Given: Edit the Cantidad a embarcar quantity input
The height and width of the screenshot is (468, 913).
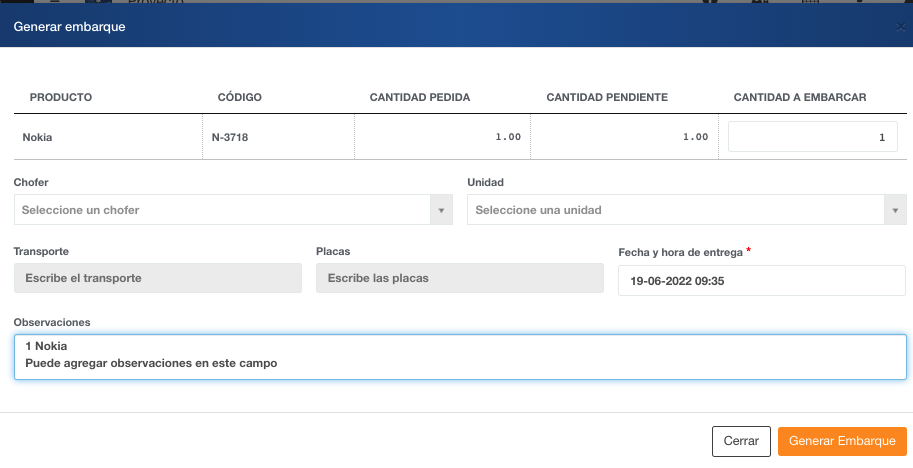Looking at the screenshot, I should pos(812,137).
